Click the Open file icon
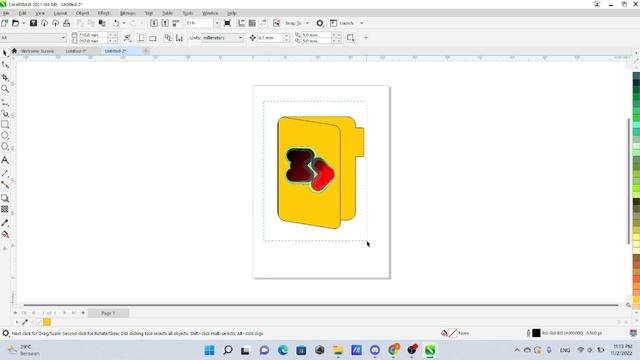Image resolution: width=640 pixels, height=360 pixels. pyautogui.click(x=16, y=23)
